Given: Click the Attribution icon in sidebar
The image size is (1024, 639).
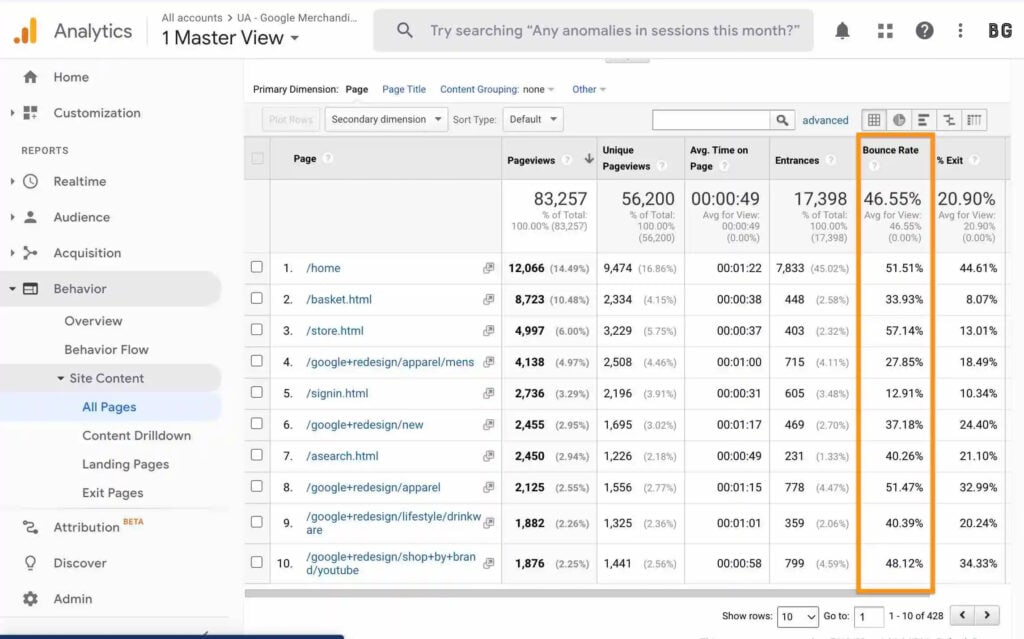Looking at the screenshot, I should (30, 527).
